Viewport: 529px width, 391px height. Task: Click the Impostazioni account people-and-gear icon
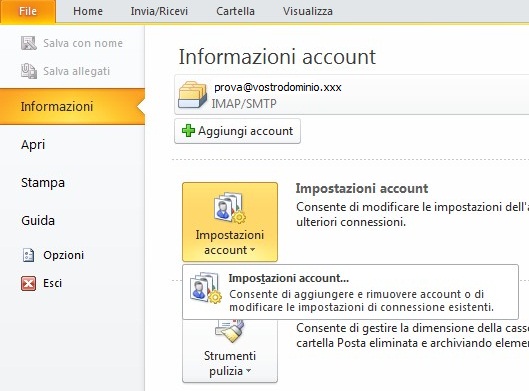click(x=229, y=207)
